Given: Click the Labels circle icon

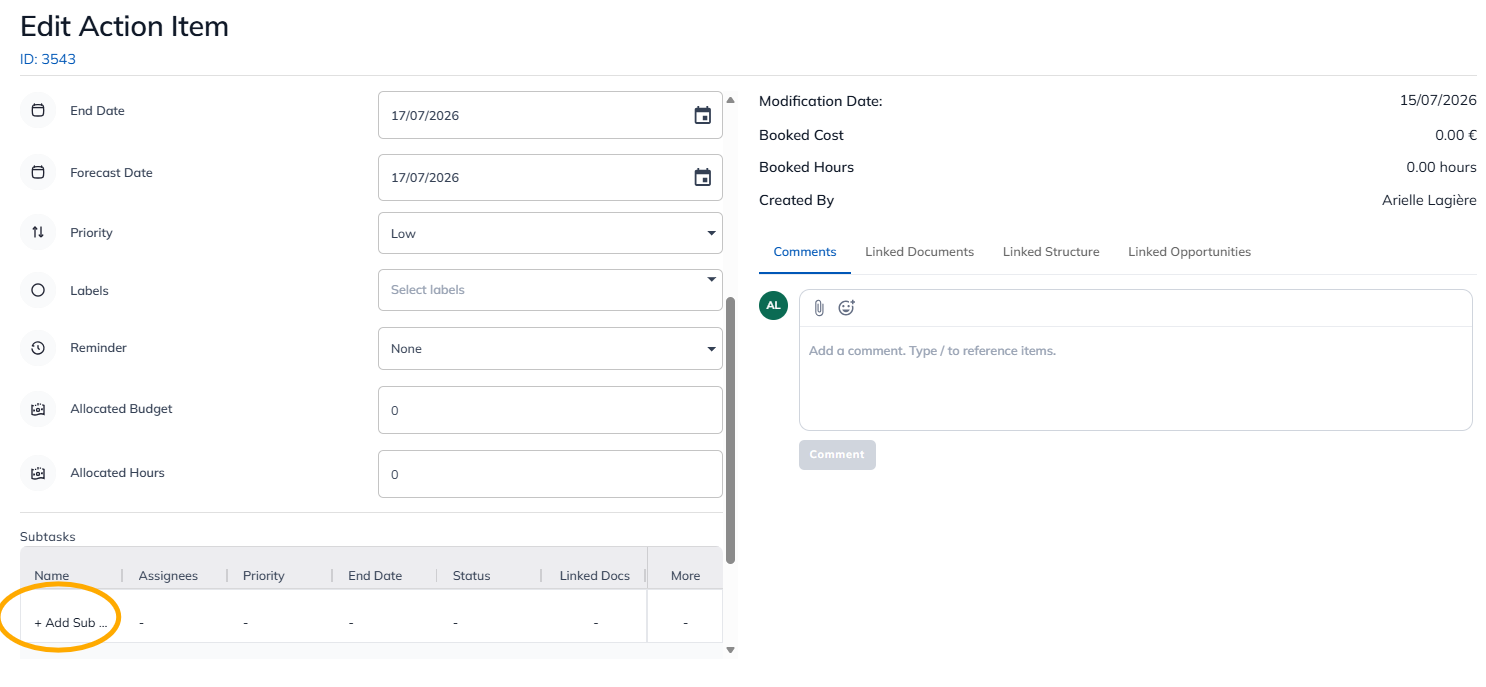Looking at the screenshot, I should (x=38, y=290).
